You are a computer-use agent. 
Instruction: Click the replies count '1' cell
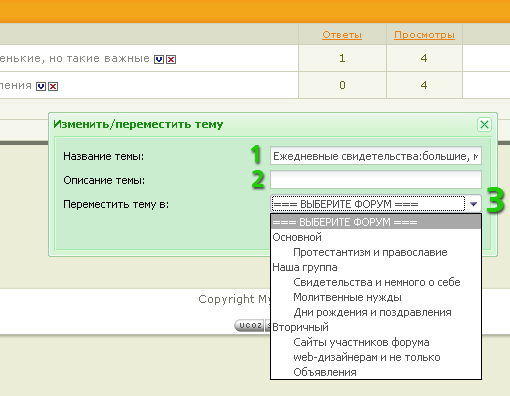342,58
